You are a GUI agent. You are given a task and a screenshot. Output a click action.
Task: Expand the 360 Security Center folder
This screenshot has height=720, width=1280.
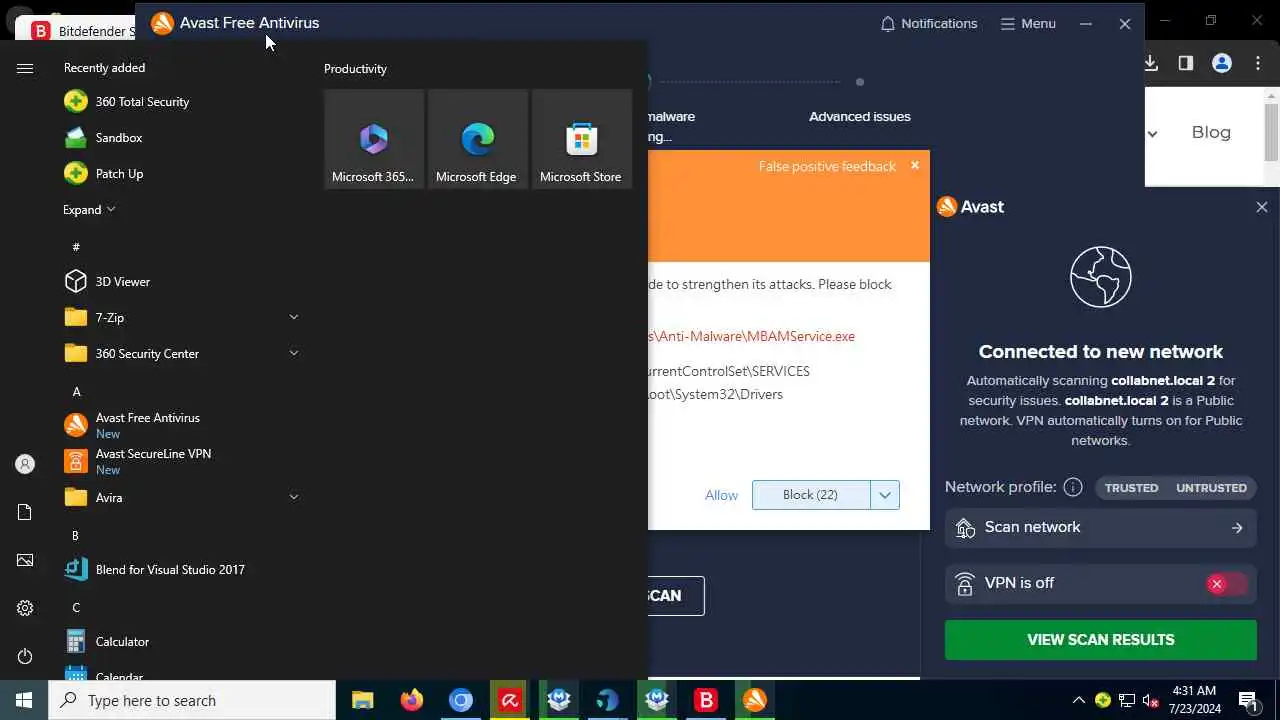coord(180,353)
